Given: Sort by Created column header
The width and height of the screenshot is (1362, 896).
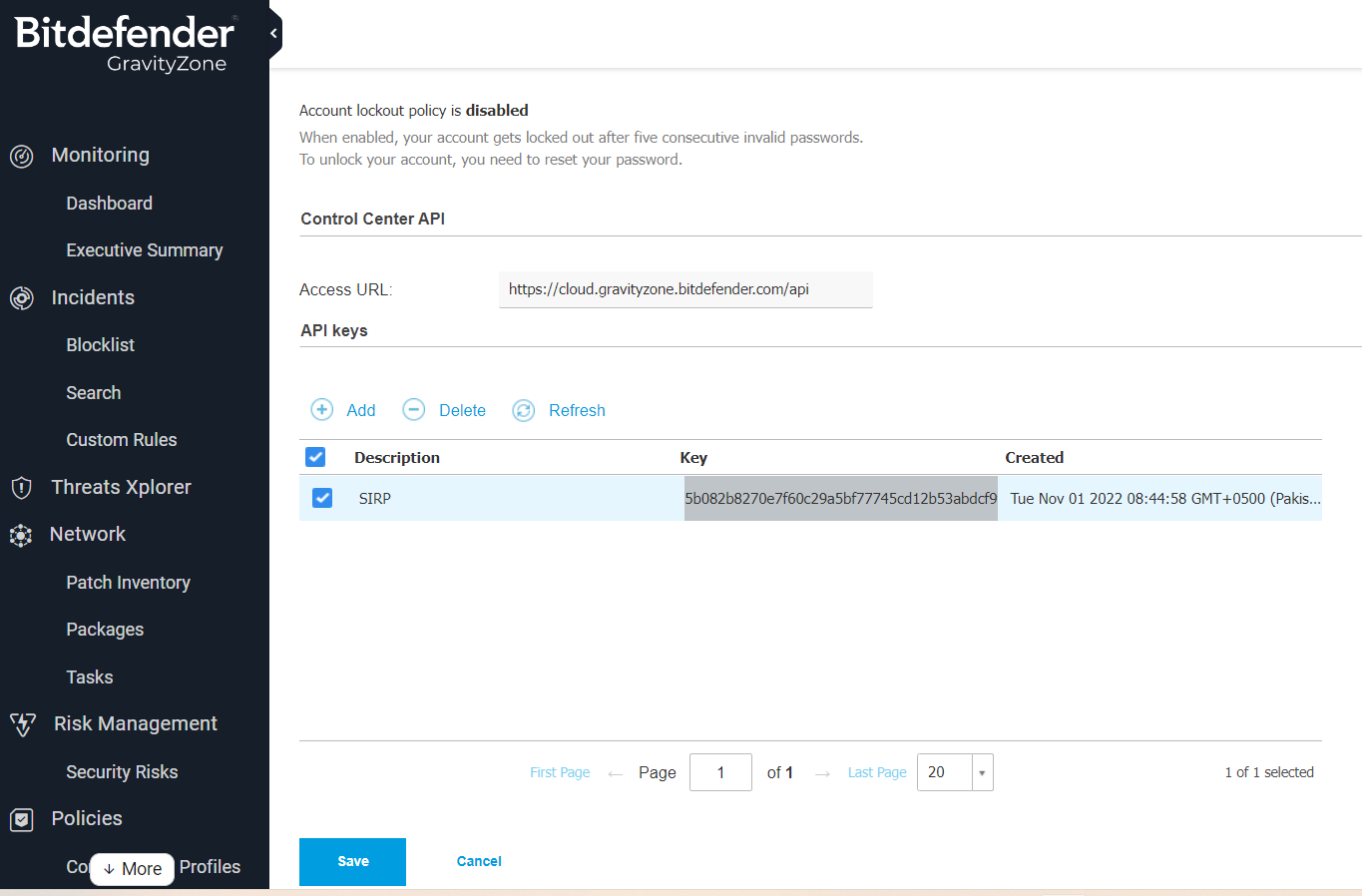Looking at the screenshot, I should click(x=1034, y=457).
